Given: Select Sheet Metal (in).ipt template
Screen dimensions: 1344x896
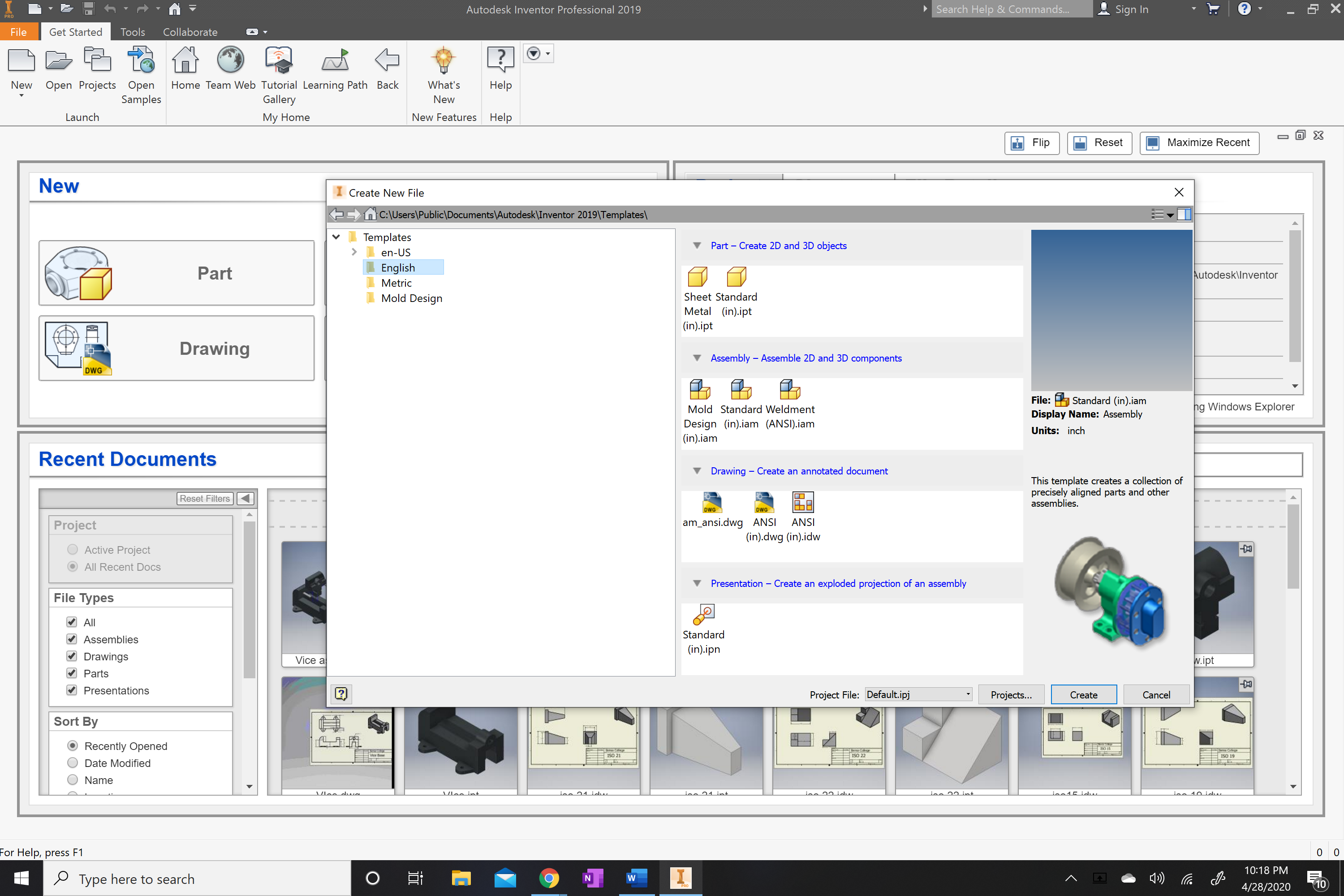Looking at the screenshot, I should click(x=697, y=299).
